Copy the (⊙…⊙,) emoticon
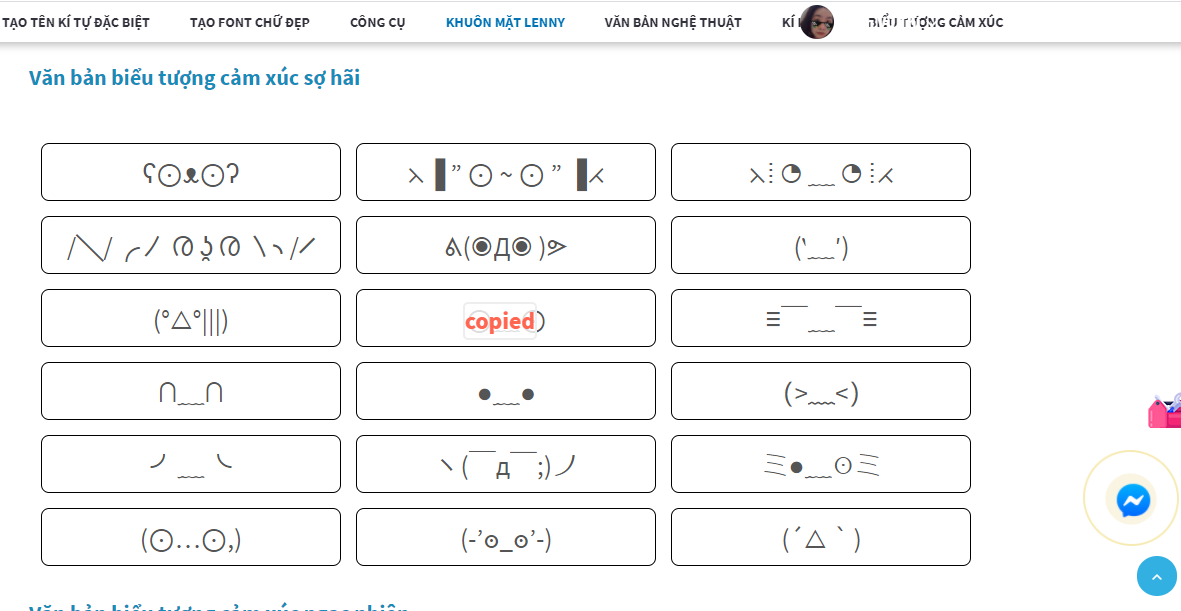 [x=191, y=537]
